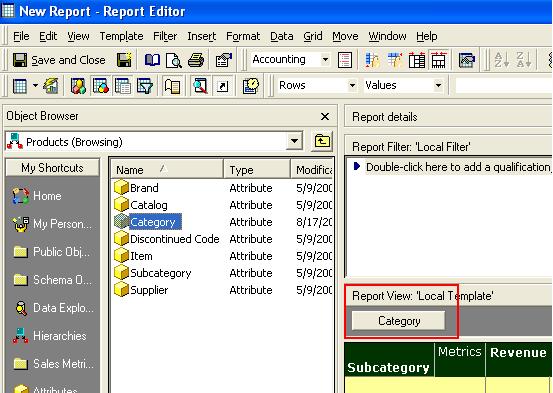Open the Public Obj... folder shortcut

point(52,252)
